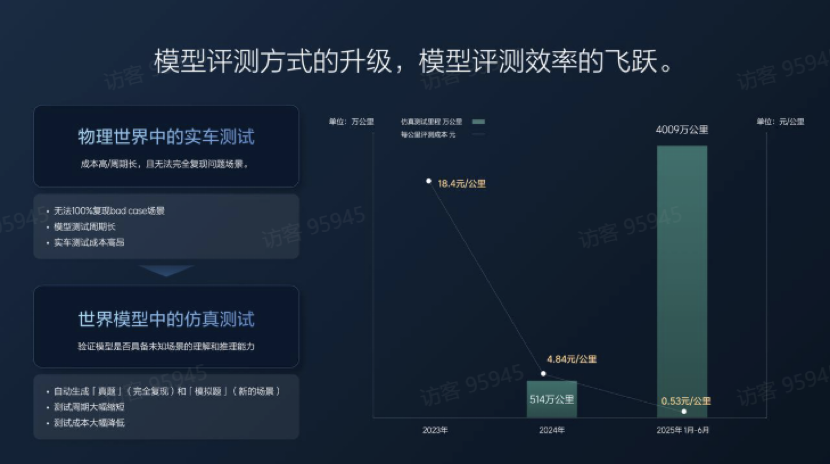Click the right axis label '单位: 元/公里'

pos(780,122)
